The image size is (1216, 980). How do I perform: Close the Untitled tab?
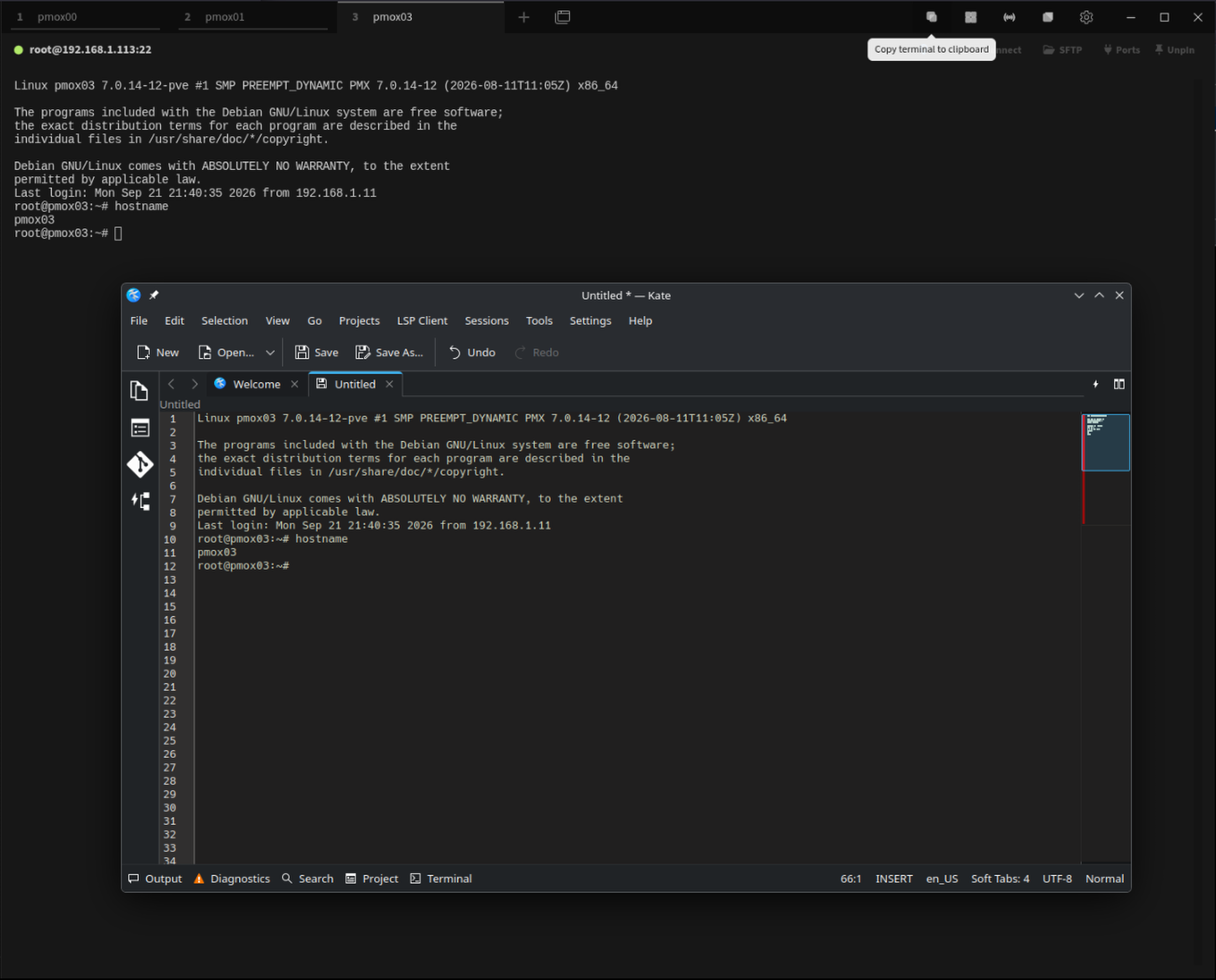pos(389,384)
